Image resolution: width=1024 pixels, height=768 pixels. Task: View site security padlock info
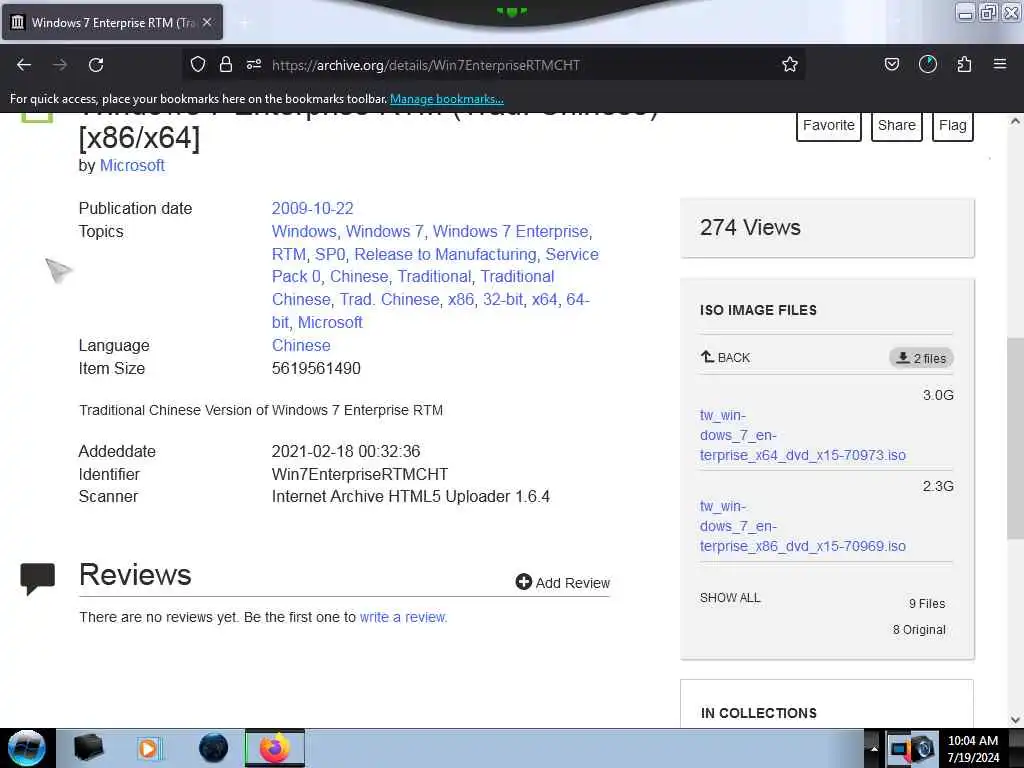226,64
